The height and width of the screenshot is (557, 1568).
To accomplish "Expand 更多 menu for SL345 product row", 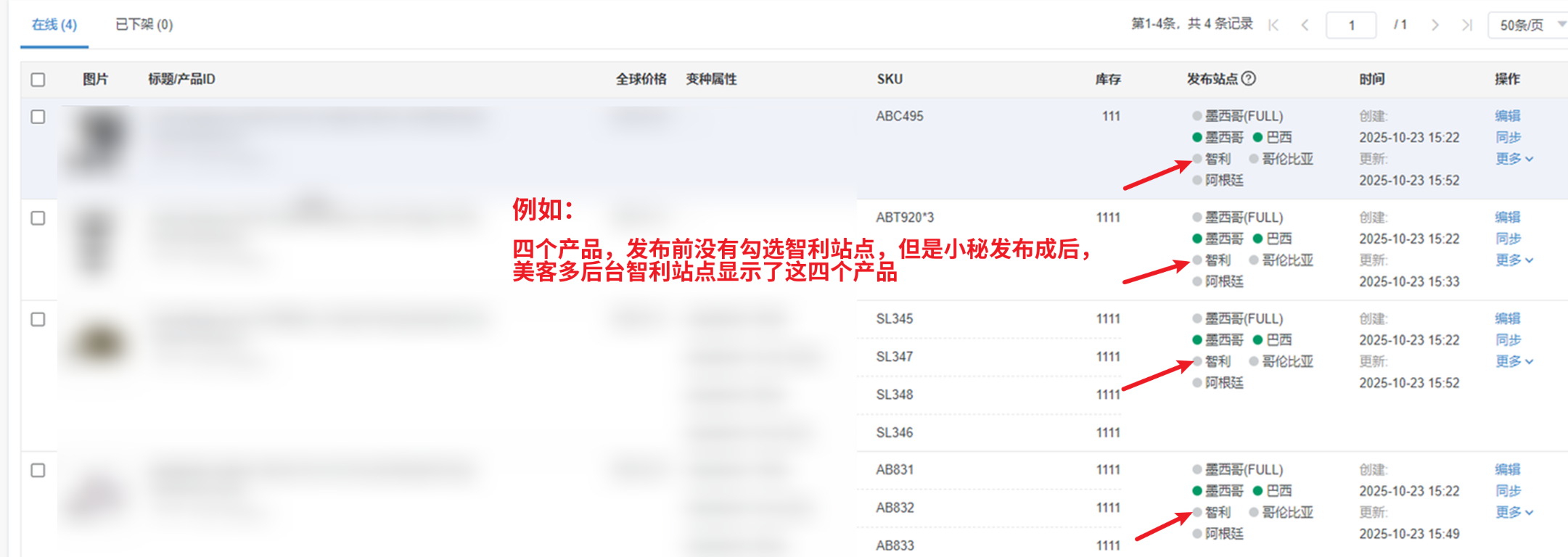I will [1514, 362].
